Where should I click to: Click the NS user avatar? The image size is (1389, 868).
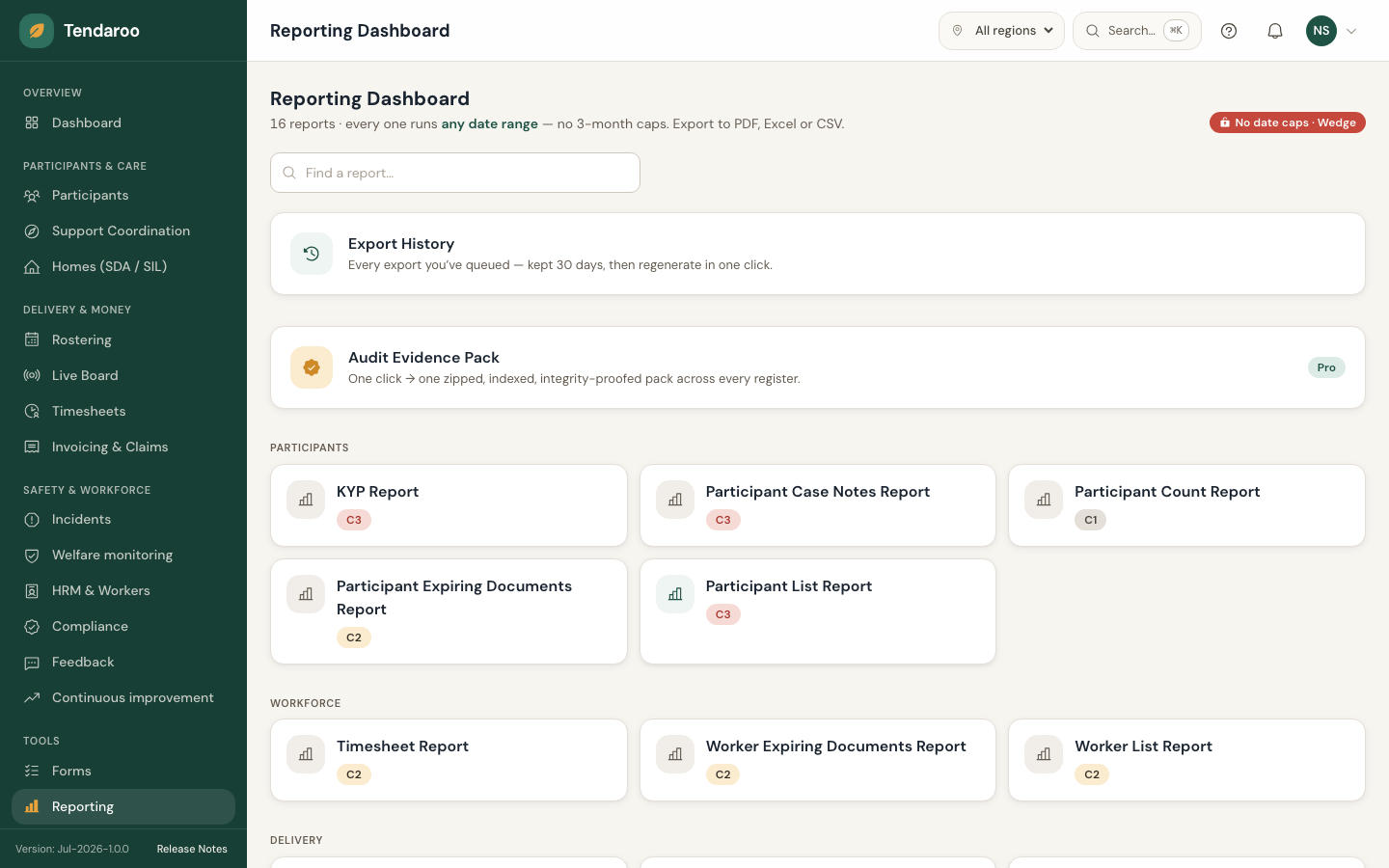tap(1321, 31)
